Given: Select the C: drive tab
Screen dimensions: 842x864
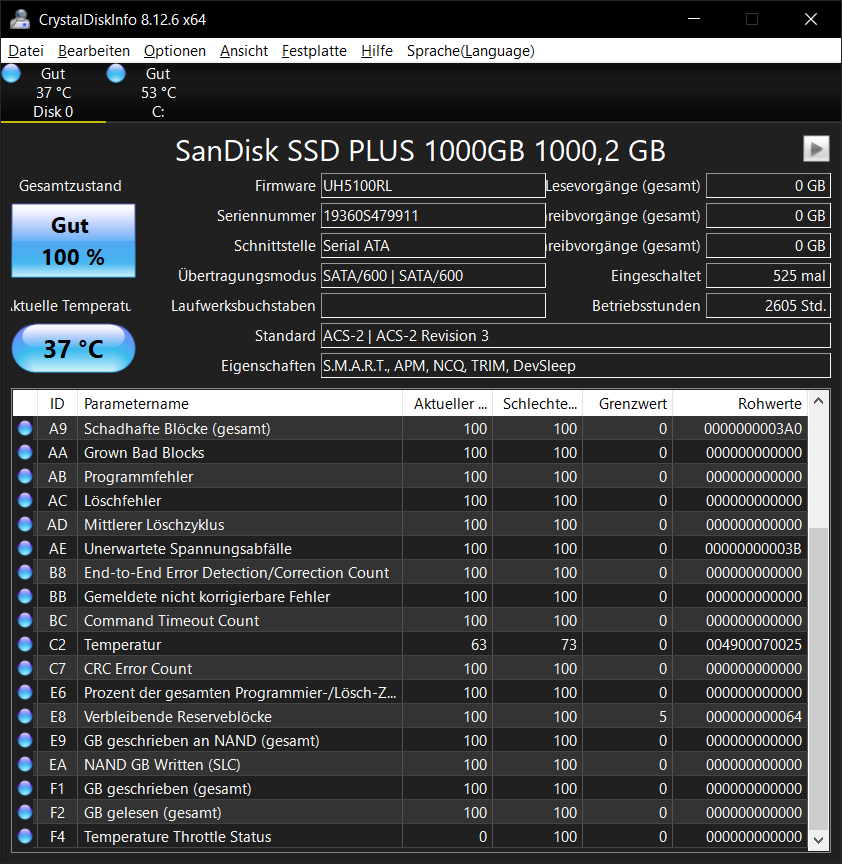Looking at the screenshot, I should point(158,93).
